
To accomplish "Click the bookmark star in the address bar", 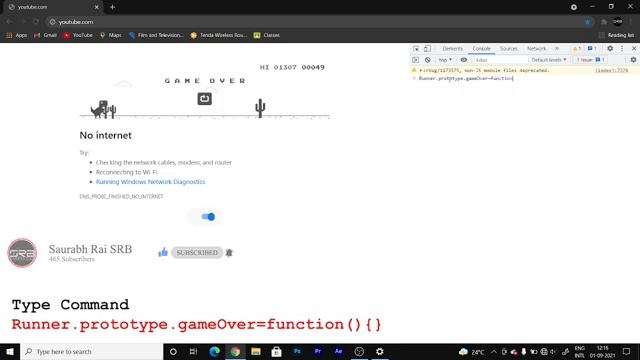I will click(587, 22).
